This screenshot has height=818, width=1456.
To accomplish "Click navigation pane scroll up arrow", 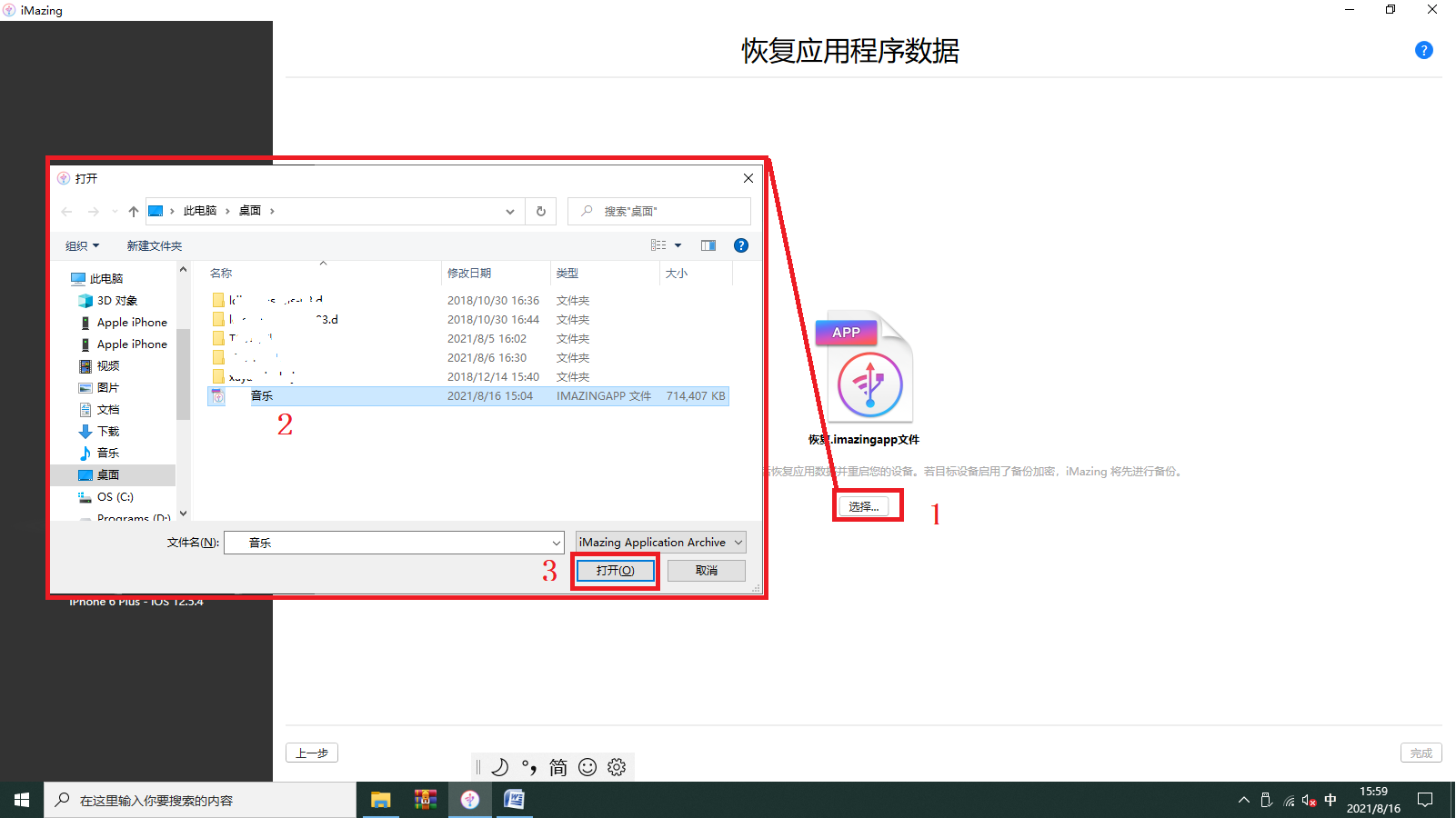I will pos(184,270).
